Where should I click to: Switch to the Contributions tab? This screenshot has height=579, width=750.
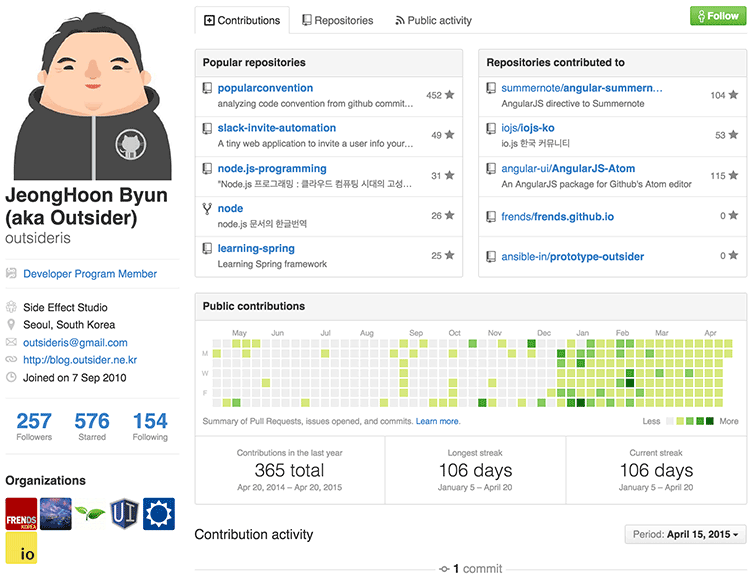242,20
